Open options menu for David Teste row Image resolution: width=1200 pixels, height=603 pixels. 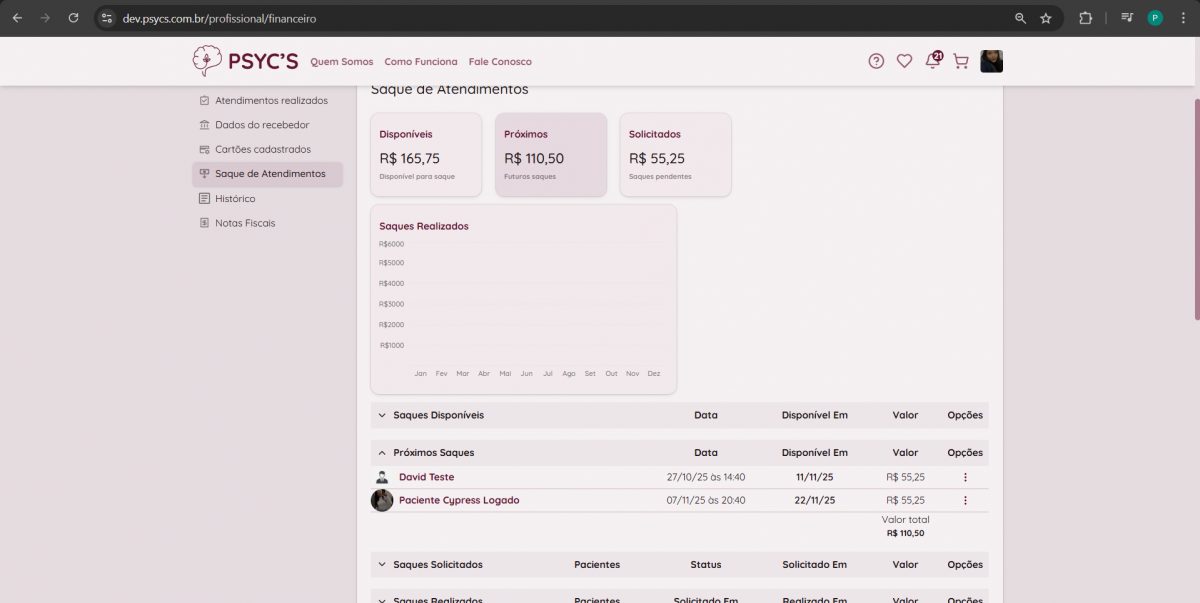pyautogui.click(x=965, y=477)
